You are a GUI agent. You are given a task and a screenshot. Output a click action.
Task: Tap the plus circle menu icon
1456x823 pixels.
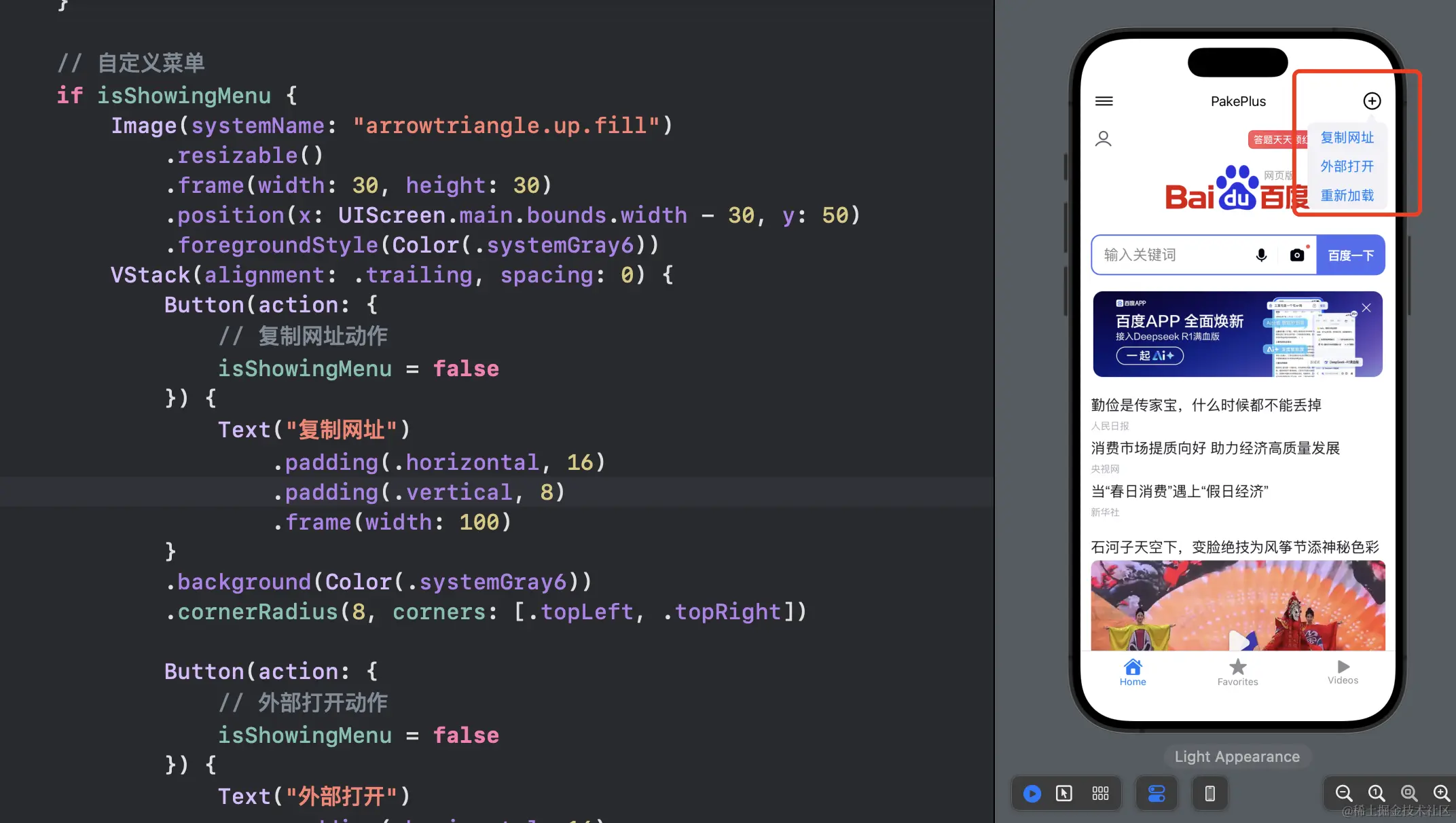tap(1372, 101)
